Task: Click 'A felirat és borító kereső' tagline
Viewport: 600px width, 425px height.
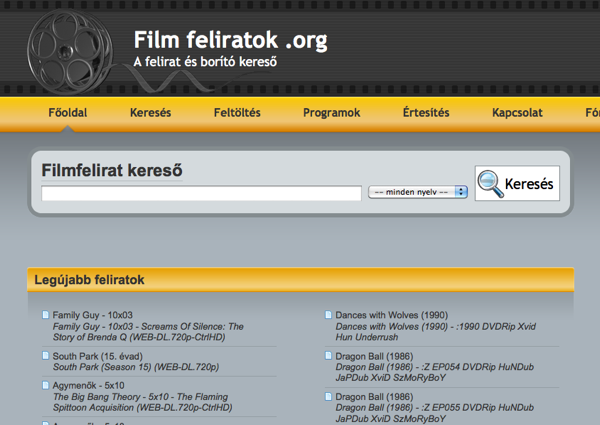Action: (205, 62)
